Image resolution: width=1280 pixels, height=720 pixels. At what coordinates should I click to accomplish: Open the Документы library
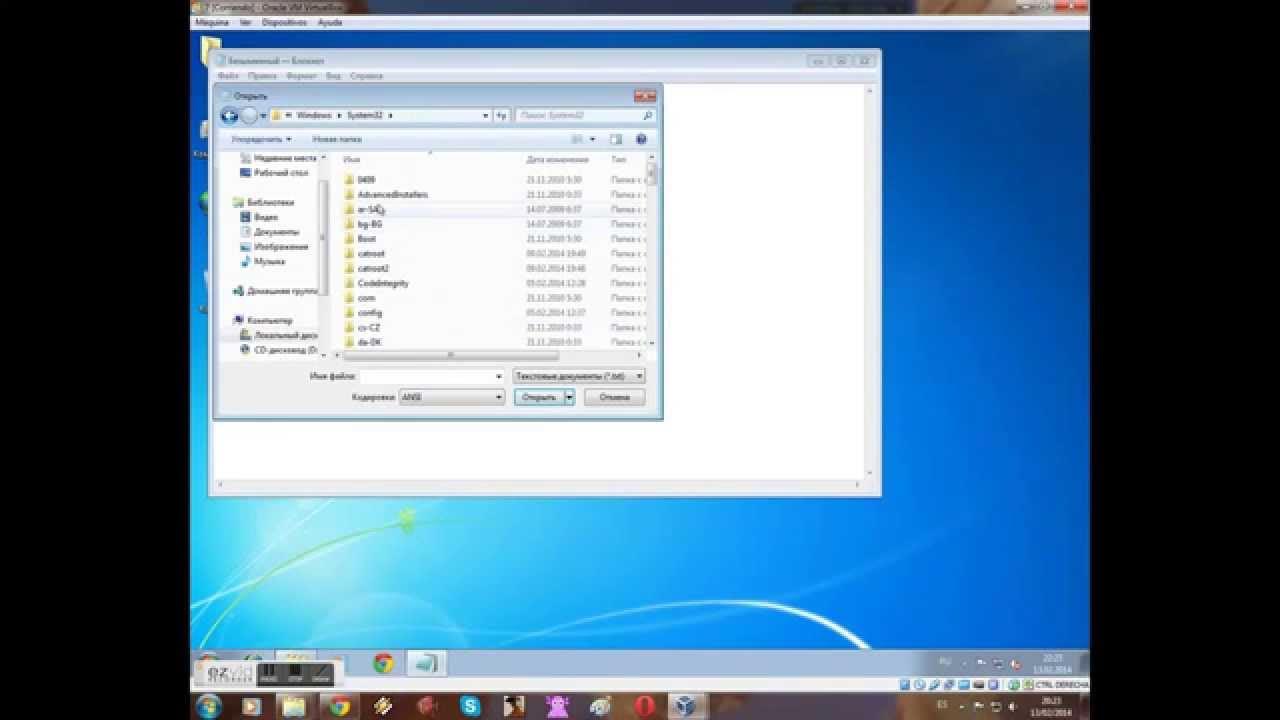270,232
